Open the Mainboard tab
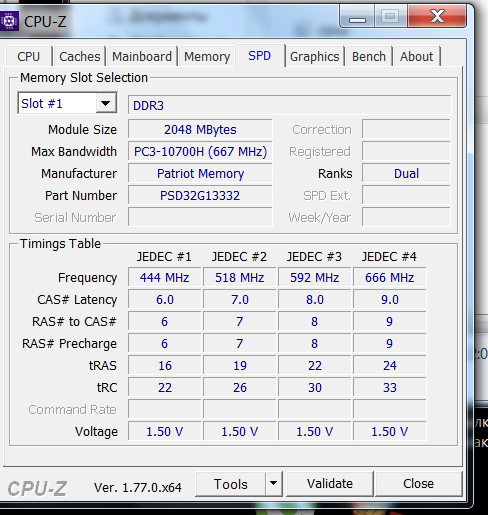Viewport: 488px width, 515px height. coord(142,57)
